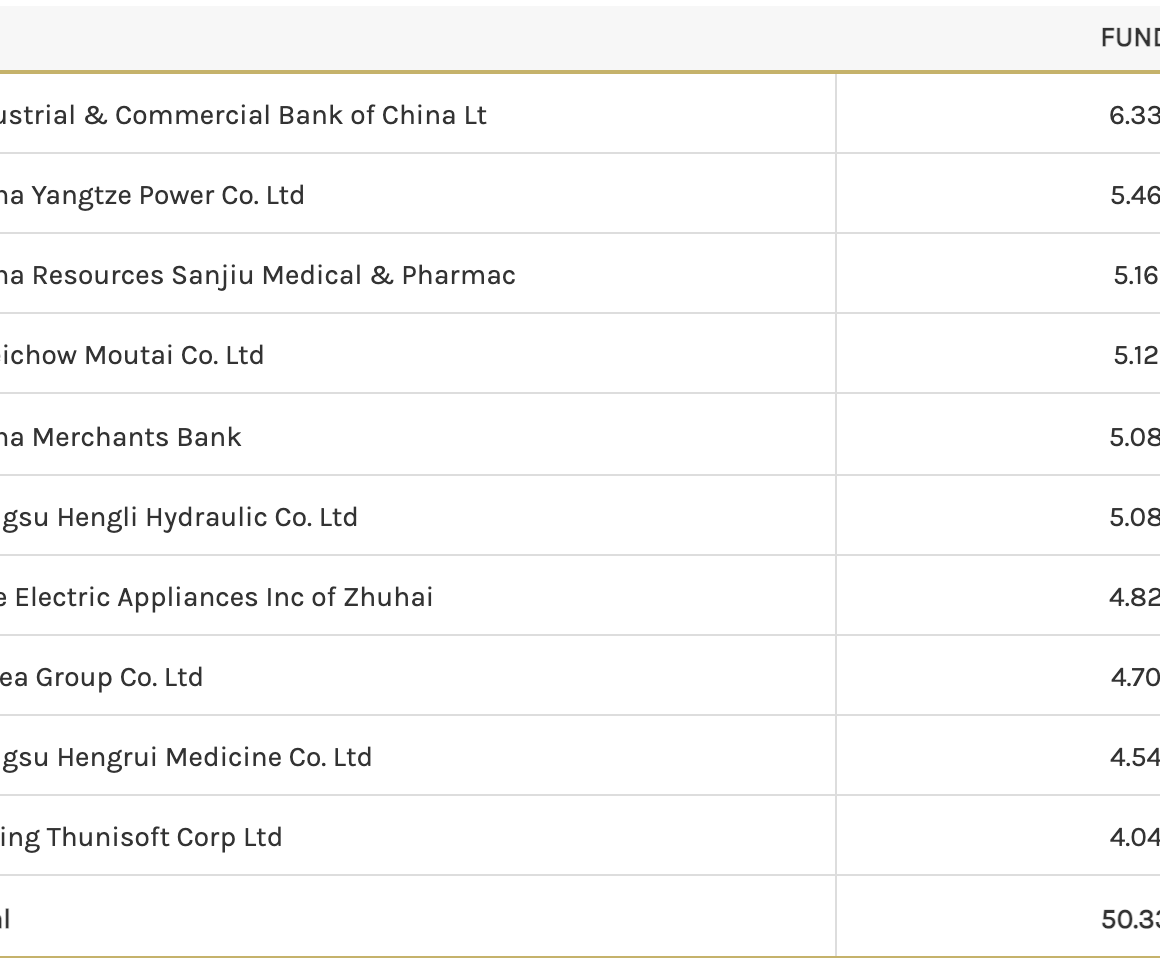Select the 4.70 fund weight cell
This screenshot has width=1160, height=958.
pyautogui.click(x=1135, y=677)
